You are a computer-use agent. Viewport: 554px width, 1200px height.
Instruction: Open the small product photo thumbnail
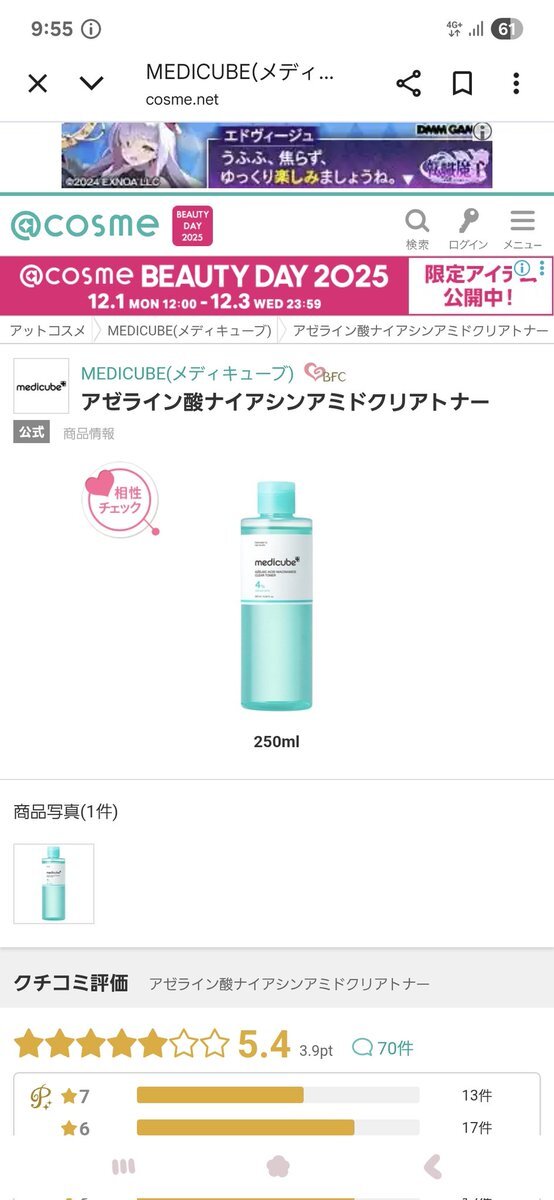(x=54, y=884)
